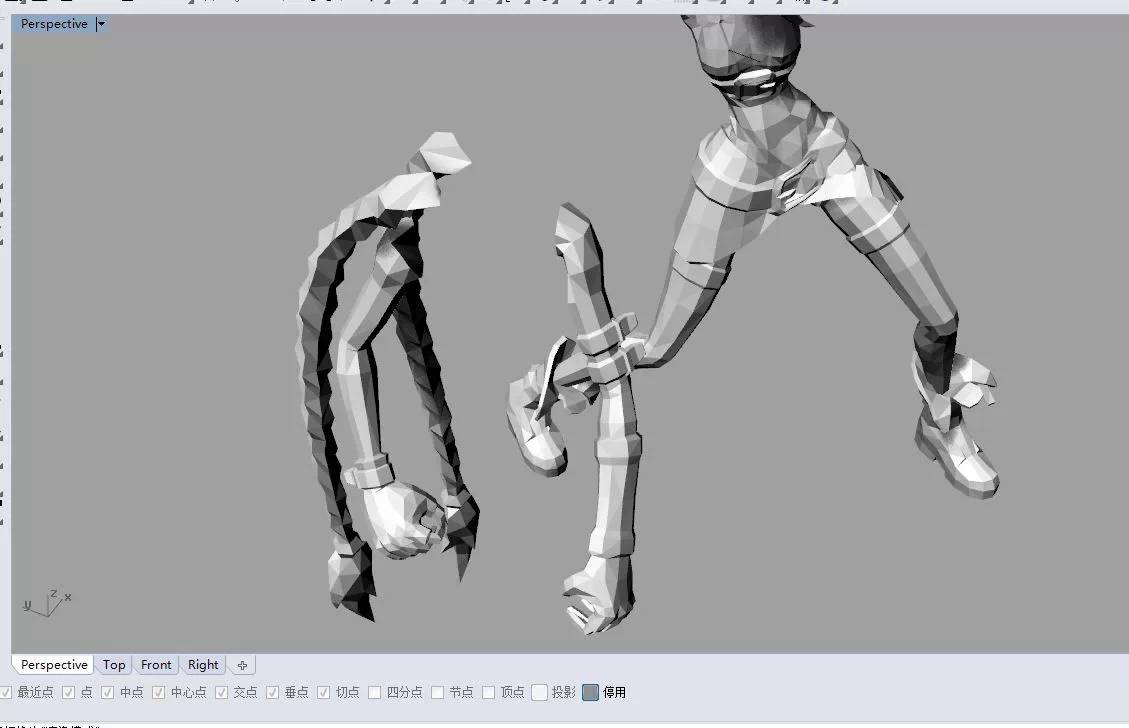The height and width of the screenshot is (728, 1129).
Task: Open the Perspective viewport title dropdown menu
Action: pos(100,23)
